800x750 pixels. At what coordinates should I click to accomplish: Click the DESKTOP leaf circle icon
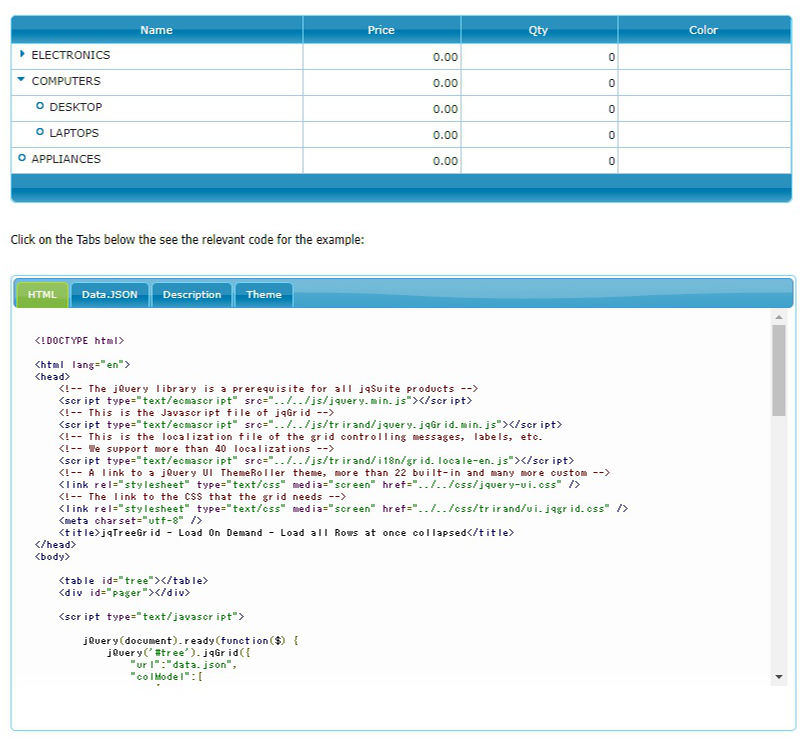coord(40,106)
